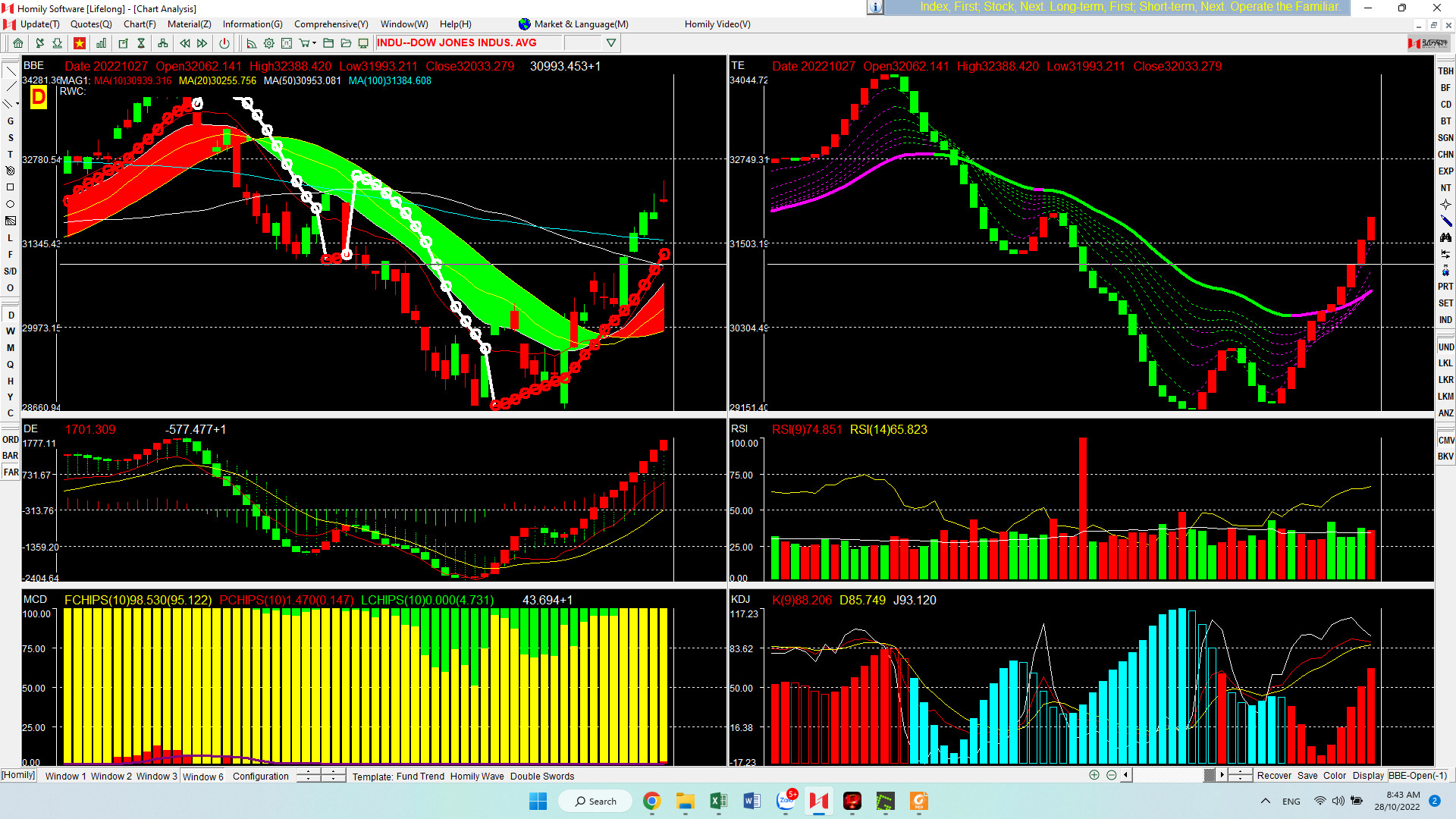Screen dimensions: 1456x819
Task: Toggle the yellow D daily period marker
Action: (x=38, y=96)
